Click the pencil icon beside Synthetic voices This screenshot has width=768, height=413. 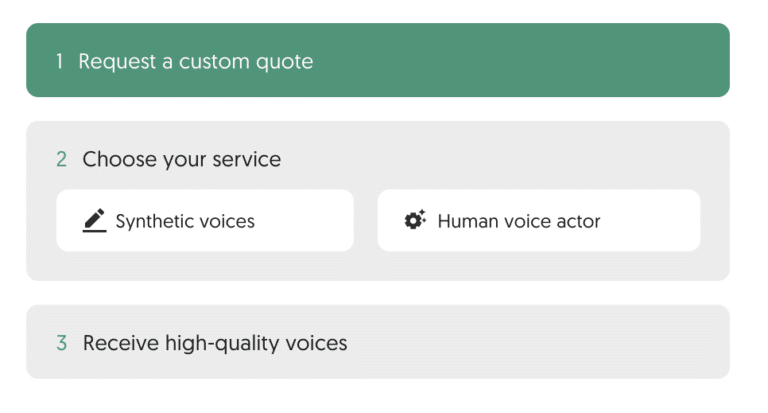click(95, 220)
